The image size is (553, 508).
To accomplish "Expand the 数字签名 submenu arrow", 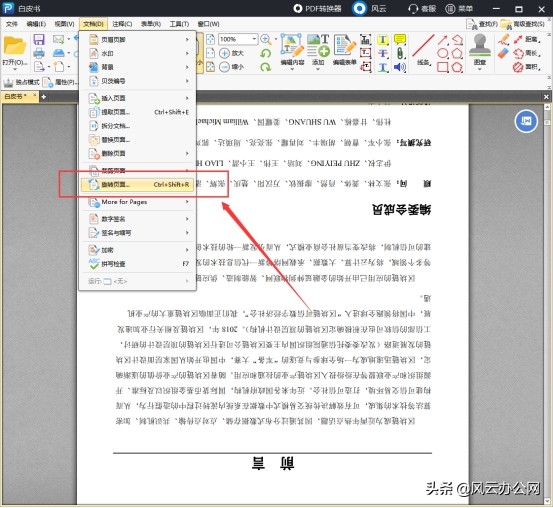I will pyautogui.click(x=187, y=219).
